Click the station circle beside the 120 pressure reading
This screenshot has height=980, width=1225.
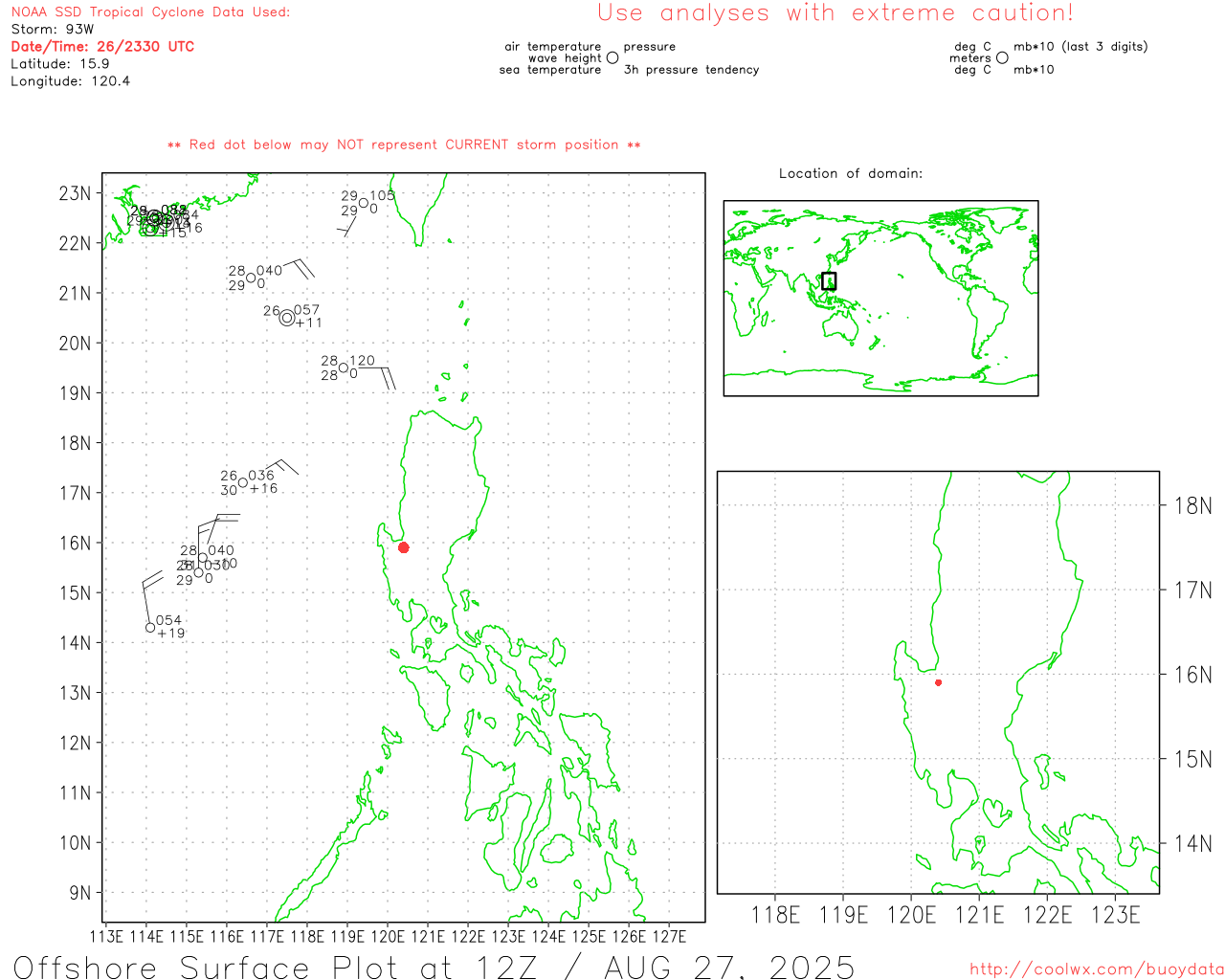[x=344, y=367]
